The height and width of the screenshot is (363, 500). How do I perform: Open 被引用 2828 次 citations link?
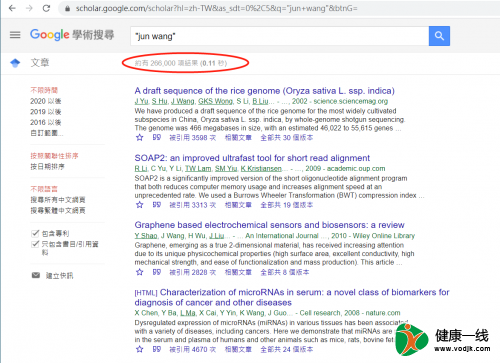pyautogui.click(x=193, y=272)
